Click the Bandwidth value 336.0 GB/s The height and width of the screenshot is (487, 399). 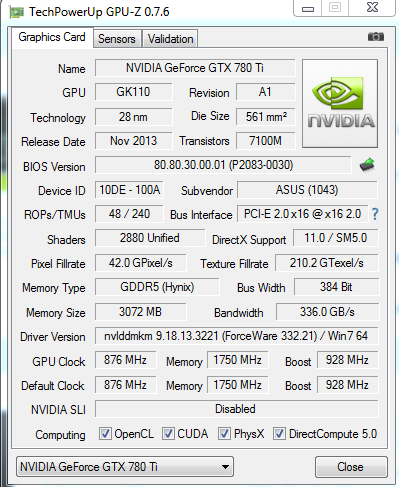(x=327, y=312)
